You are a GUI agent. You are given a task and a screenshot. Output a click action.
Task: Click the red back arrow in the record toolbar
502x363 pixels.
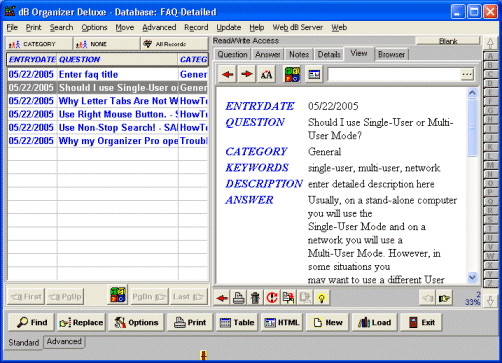coord(222,298)
